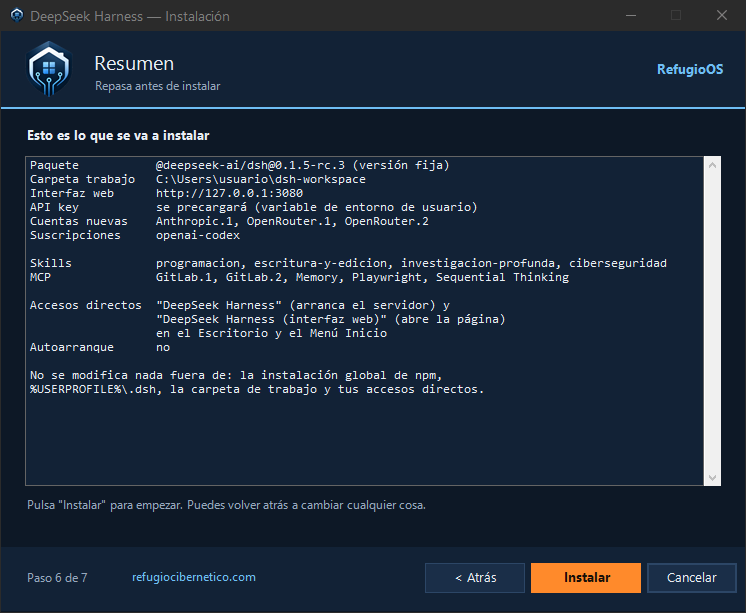Click the Instalar button
746x613 pixels.
(586, 577)
